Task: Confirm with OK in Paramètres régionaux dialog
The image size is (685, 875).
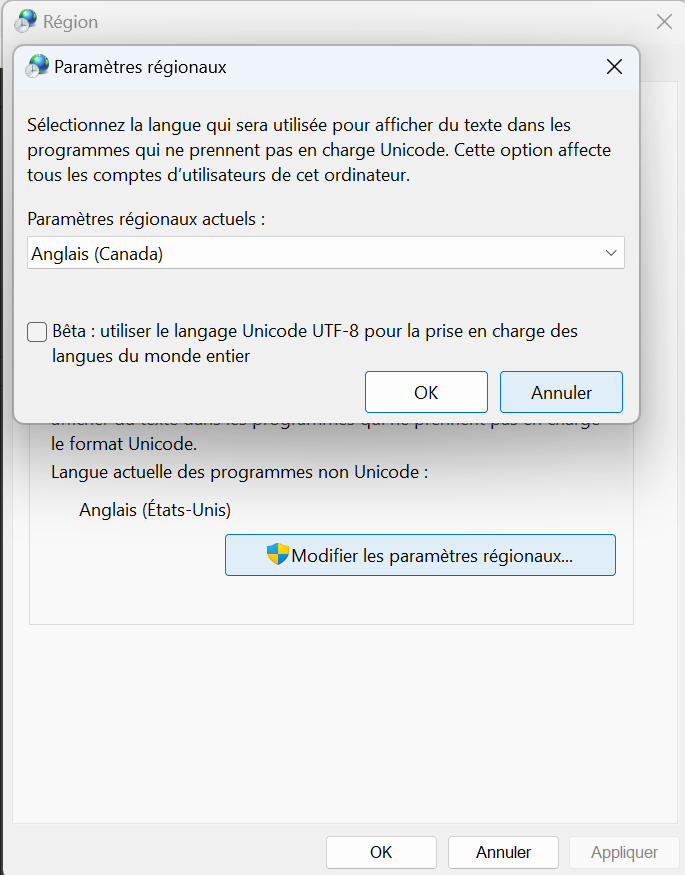Action: coord(426,392)
